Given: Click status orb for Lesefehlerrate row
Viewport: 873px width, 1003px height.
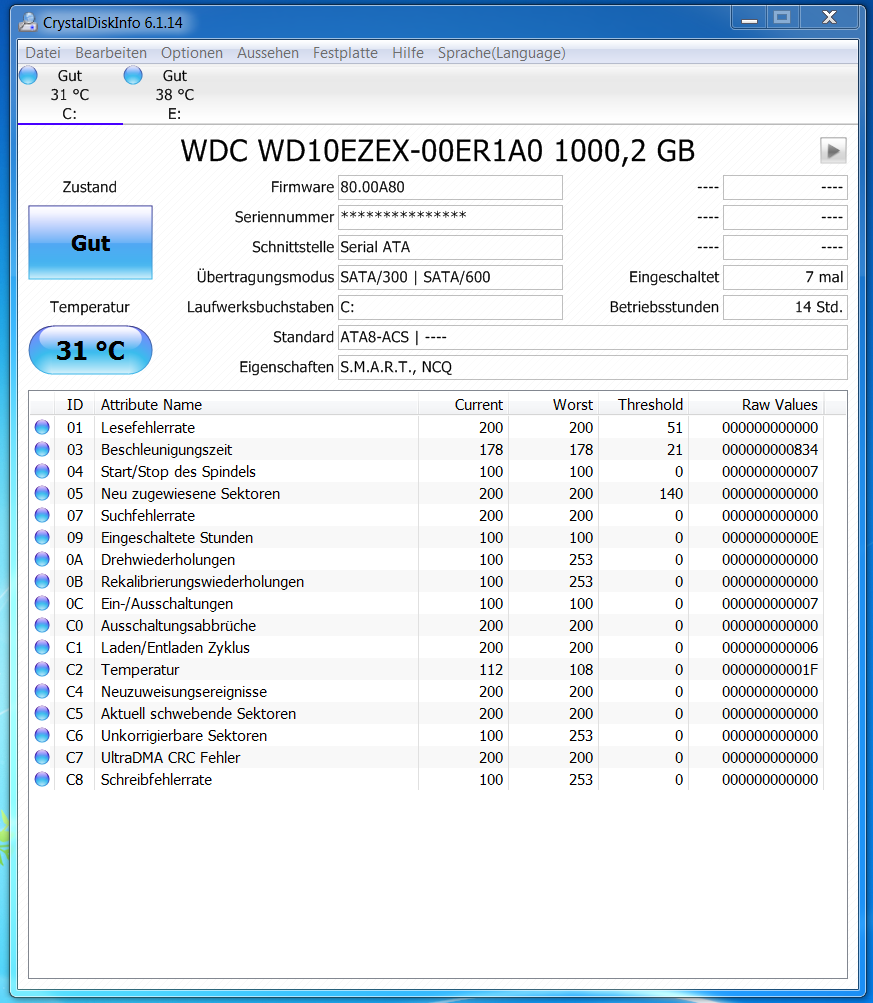Looking at the screenshot, I should (x=42, y=427).
